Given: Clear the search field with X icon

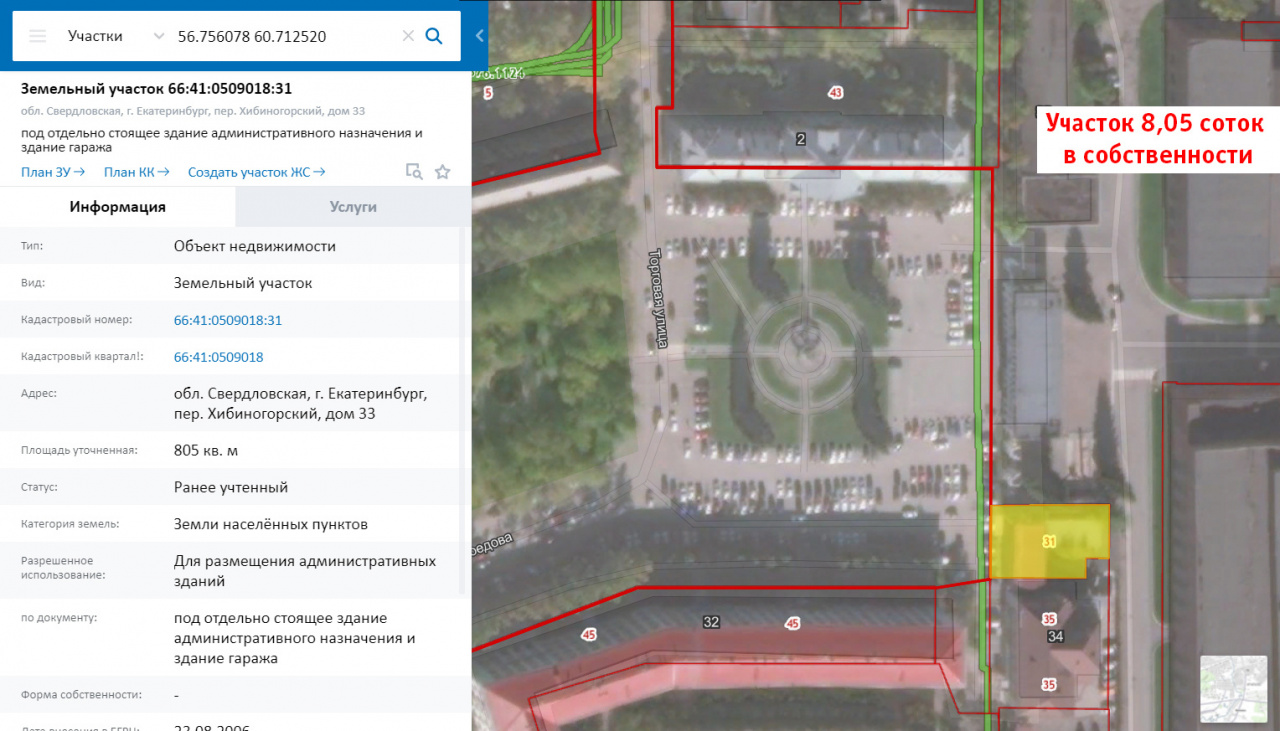Looking at the screenshot, I should coord(408,36).
